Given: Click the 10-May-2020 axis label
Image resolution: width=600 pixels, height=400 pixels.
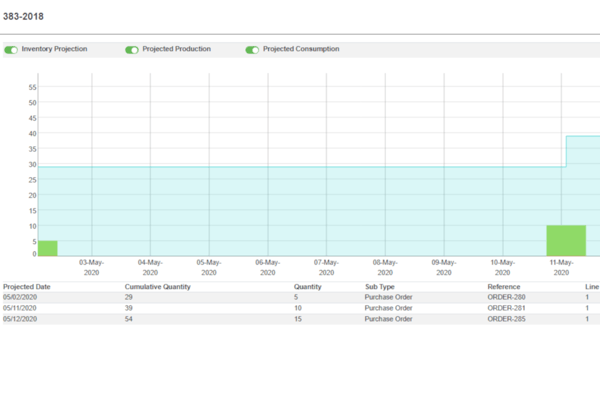Looking at the screenshot, I should pyautogui.click(x=503, y=268).
